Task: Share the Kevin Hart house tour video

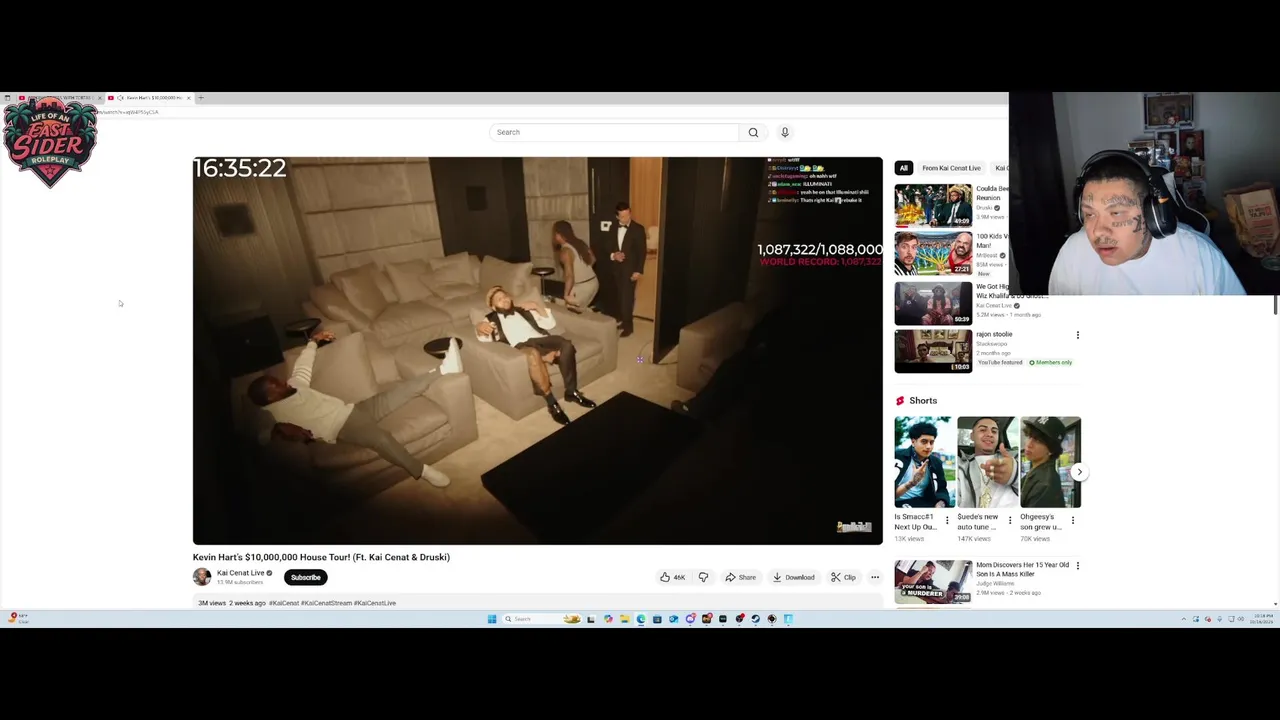Action: [741, 577]
